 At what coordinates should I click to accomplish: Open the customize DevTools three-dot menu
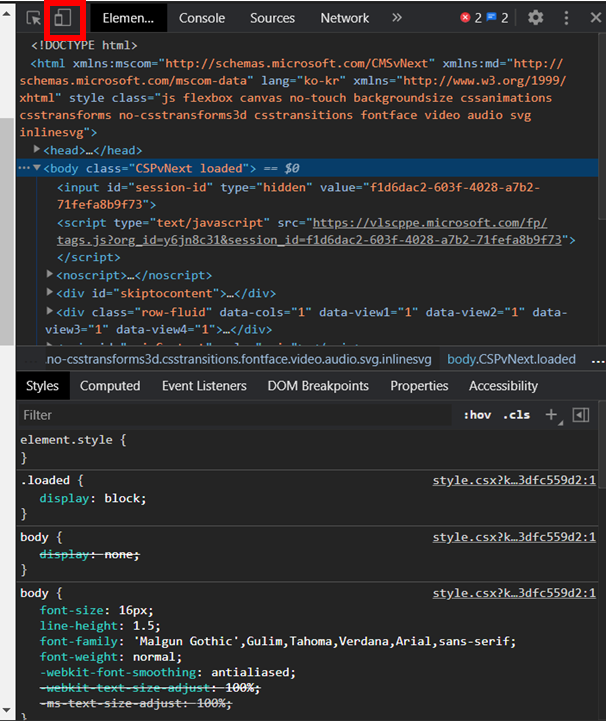[566, 18]
